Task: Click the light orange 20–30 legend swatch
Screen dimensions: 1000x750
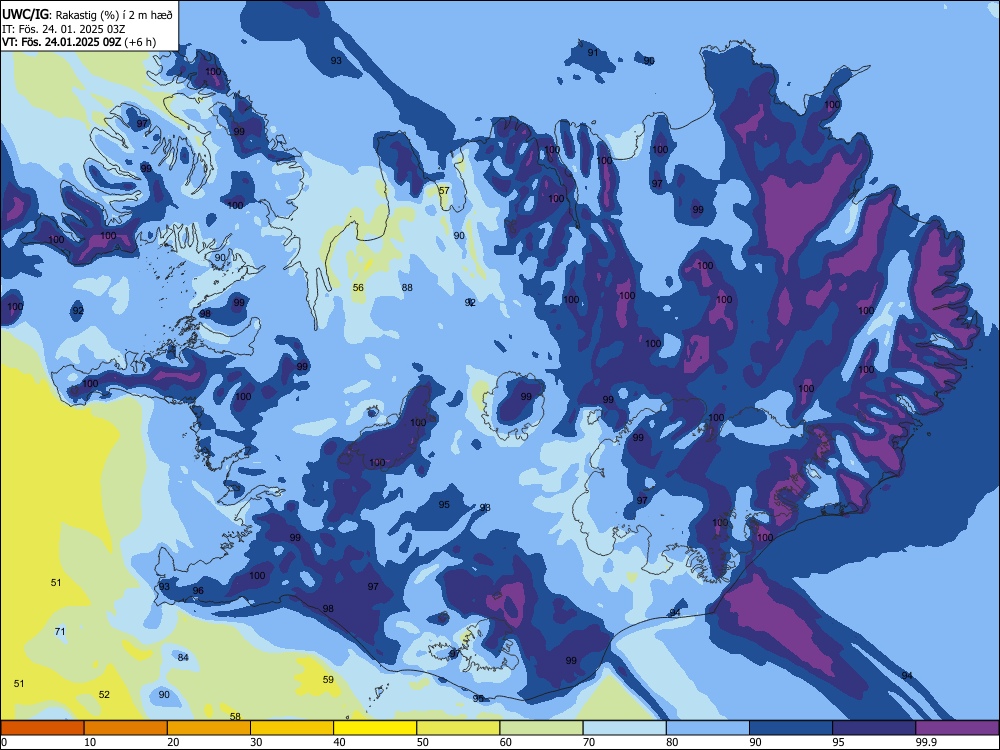Action: [x=209, y=728]
